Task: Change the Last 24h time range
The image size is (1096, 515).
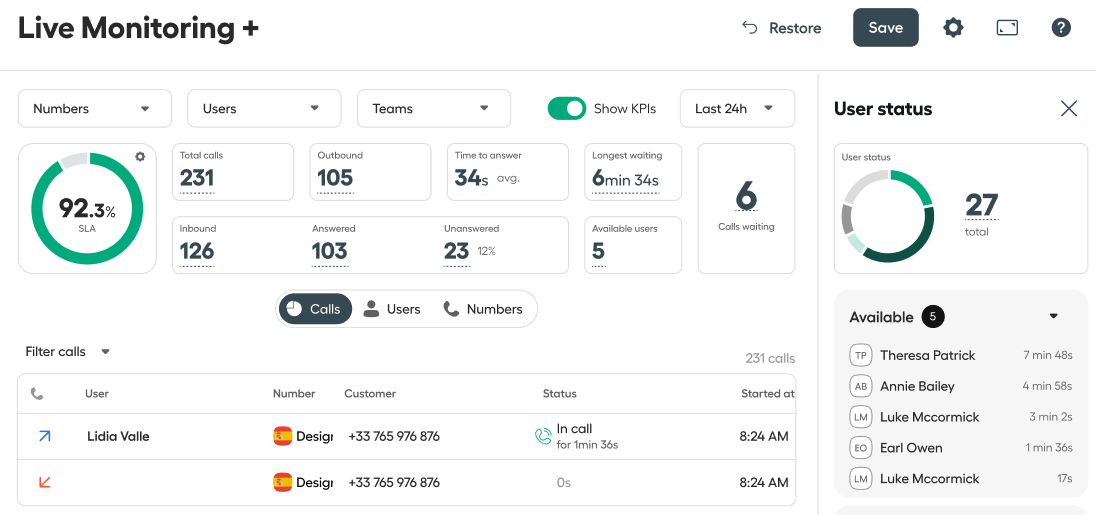Action: [x=737, y=108]
